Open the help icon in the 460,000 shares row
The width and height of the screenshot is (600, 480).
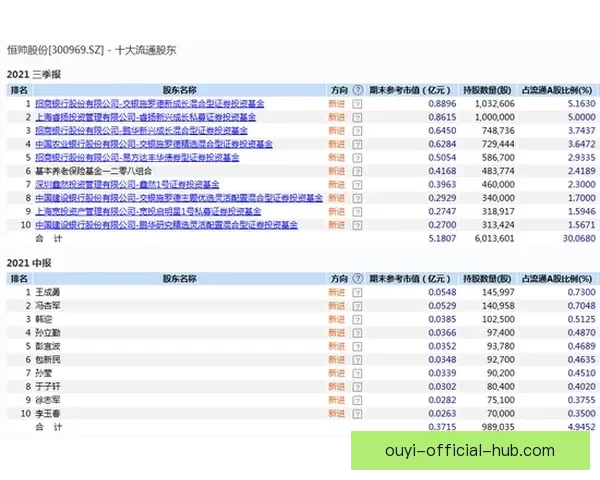click(x=357, y=185)
